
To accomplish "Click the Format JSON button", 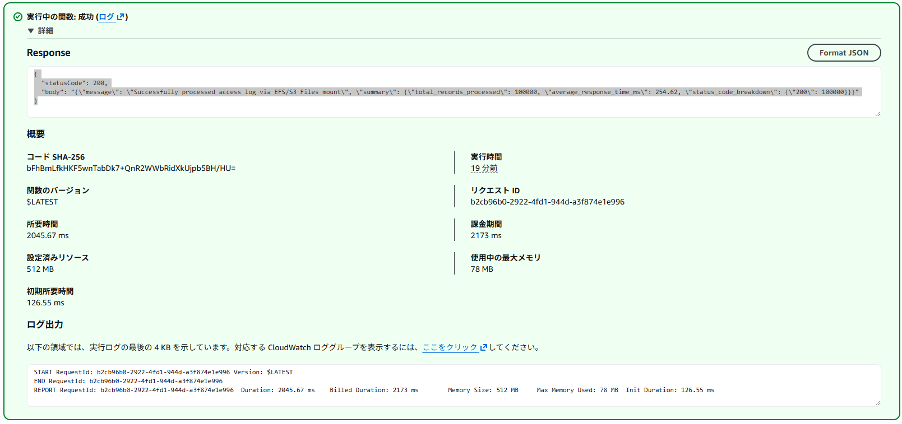I will (844, 53).
